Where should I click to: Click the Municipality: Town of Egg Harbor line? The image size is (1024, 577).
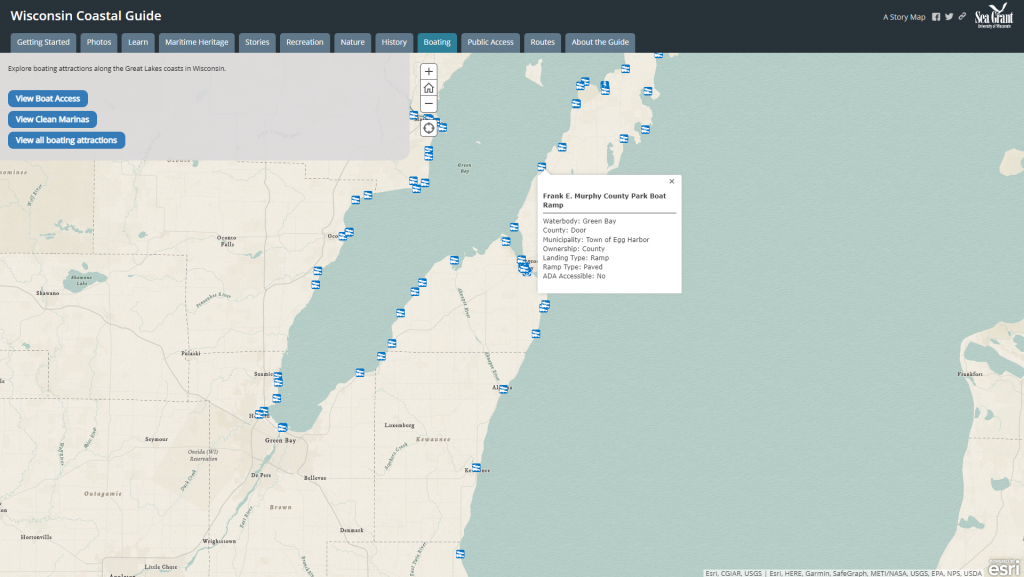tap(596, 240)
